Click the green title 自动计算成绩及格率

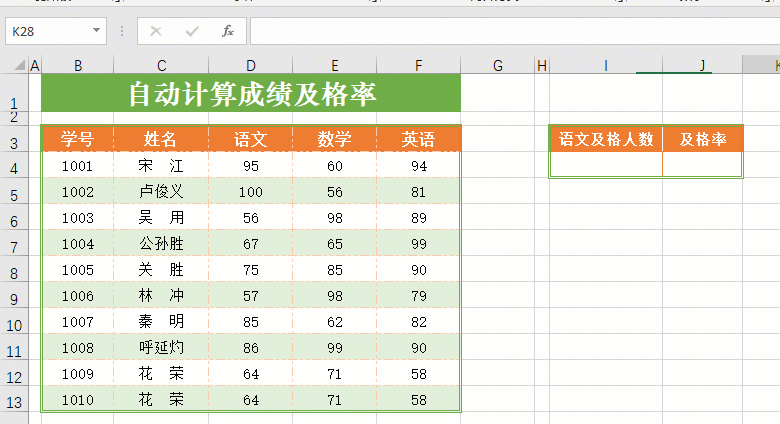pos(251,94)
